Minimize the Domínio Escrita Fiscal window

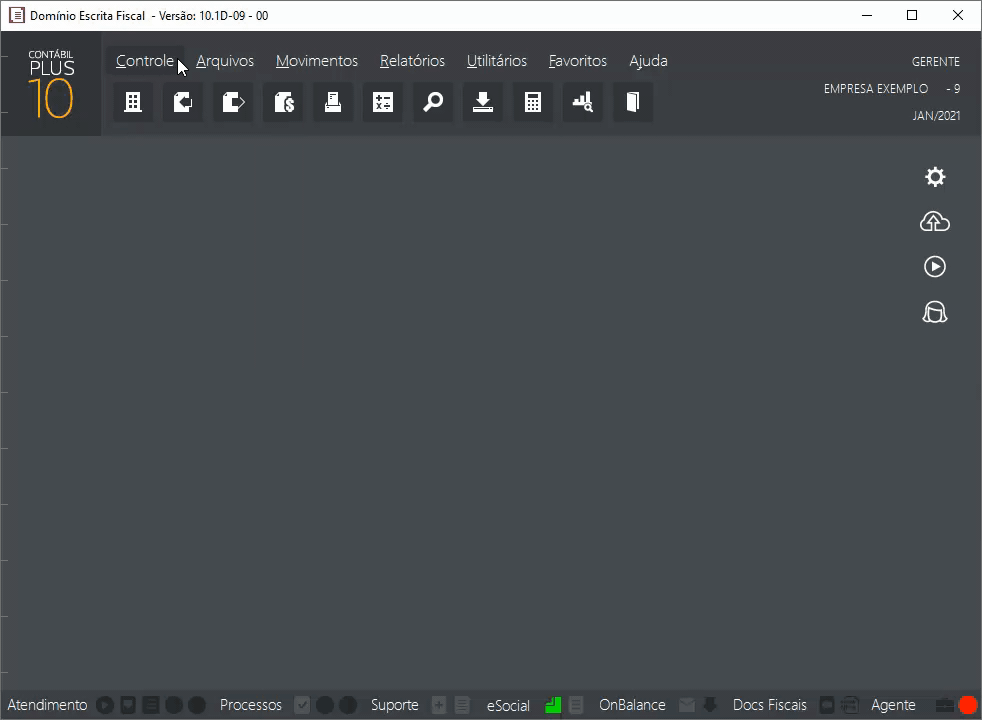pos(867,16)
